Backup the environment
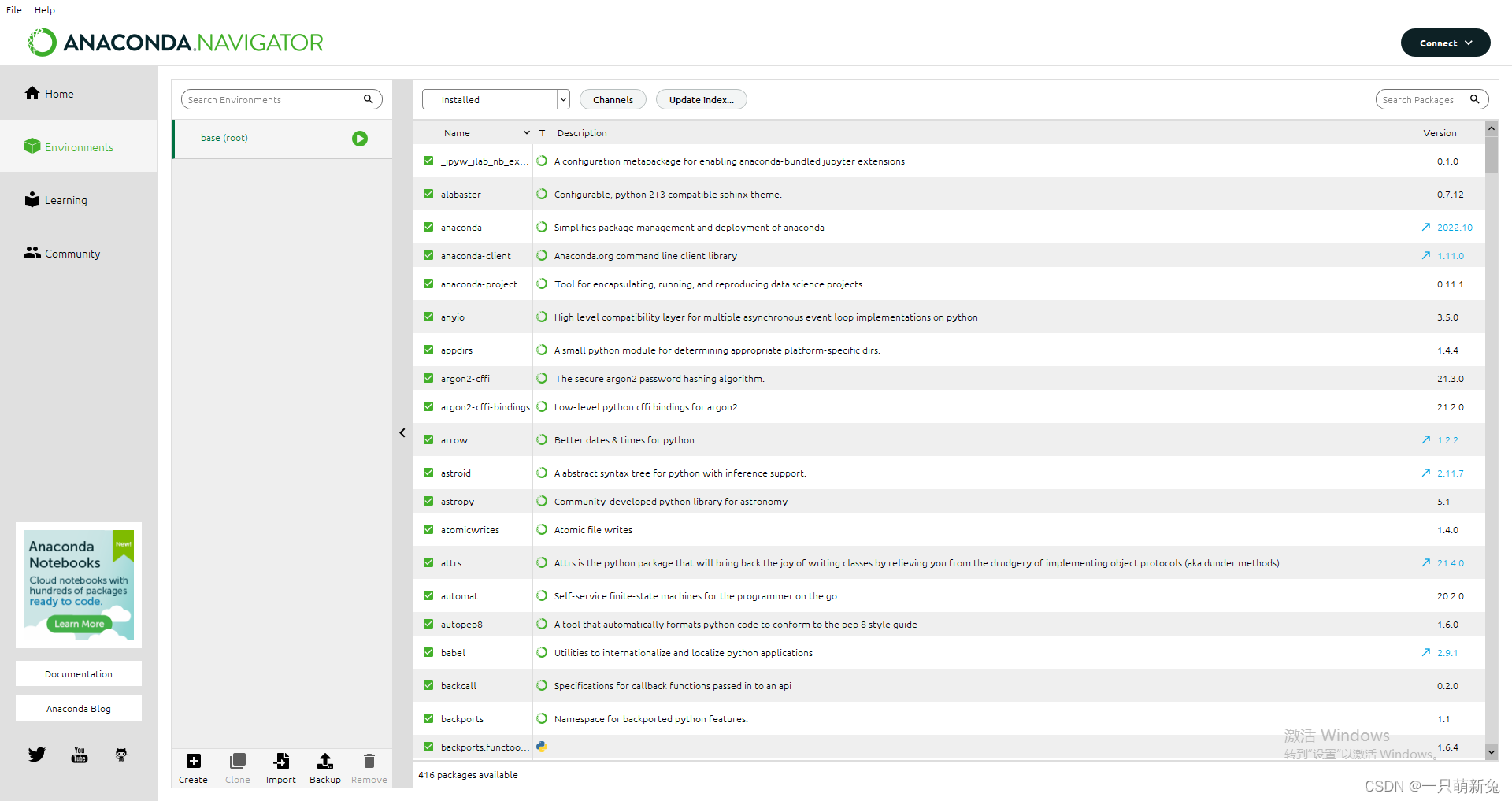Viewport: 1512px width, 801px height. [324, 768]
